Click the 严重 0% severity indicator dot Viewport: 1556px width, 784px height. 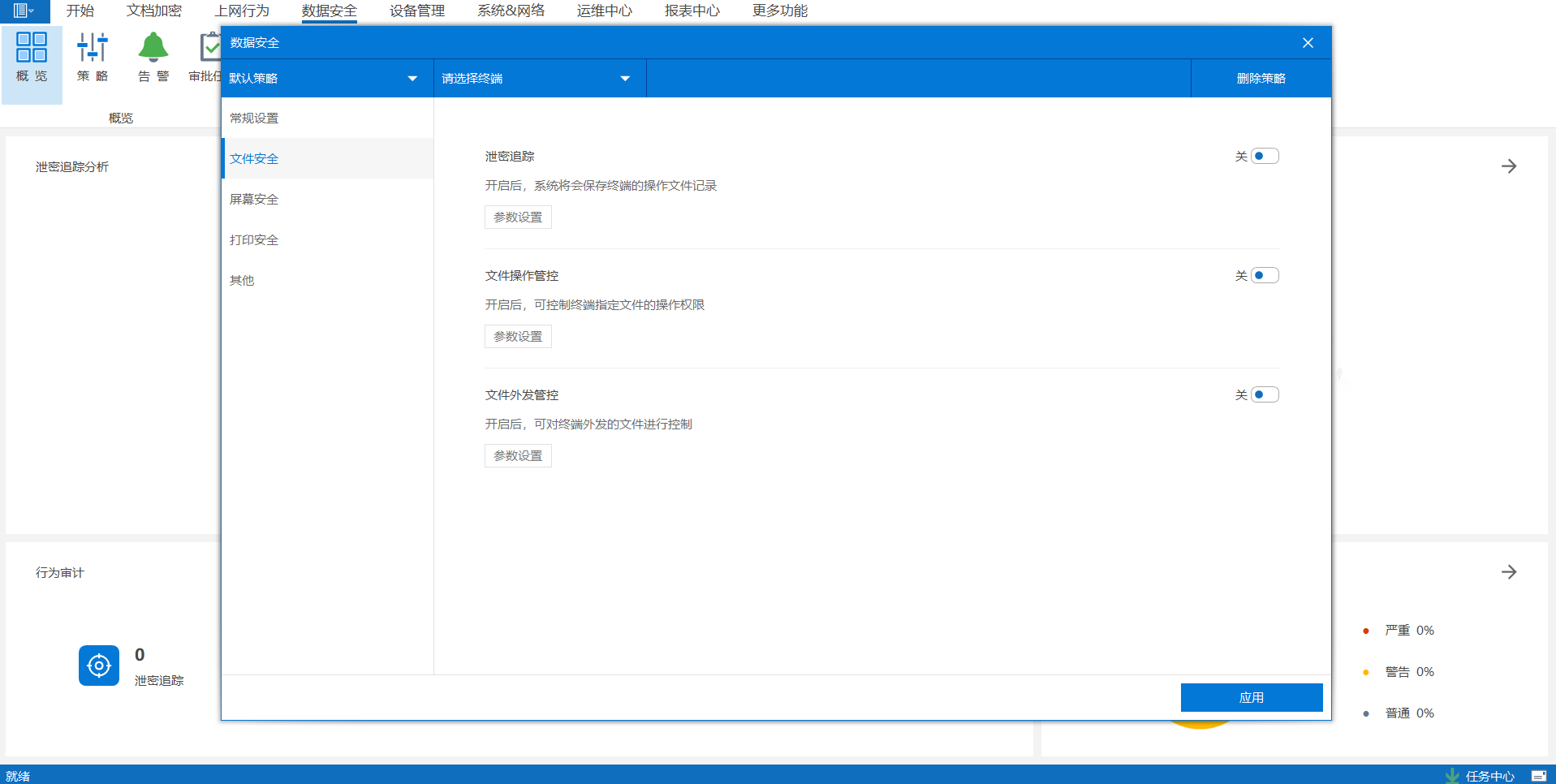pos(1364,630)
